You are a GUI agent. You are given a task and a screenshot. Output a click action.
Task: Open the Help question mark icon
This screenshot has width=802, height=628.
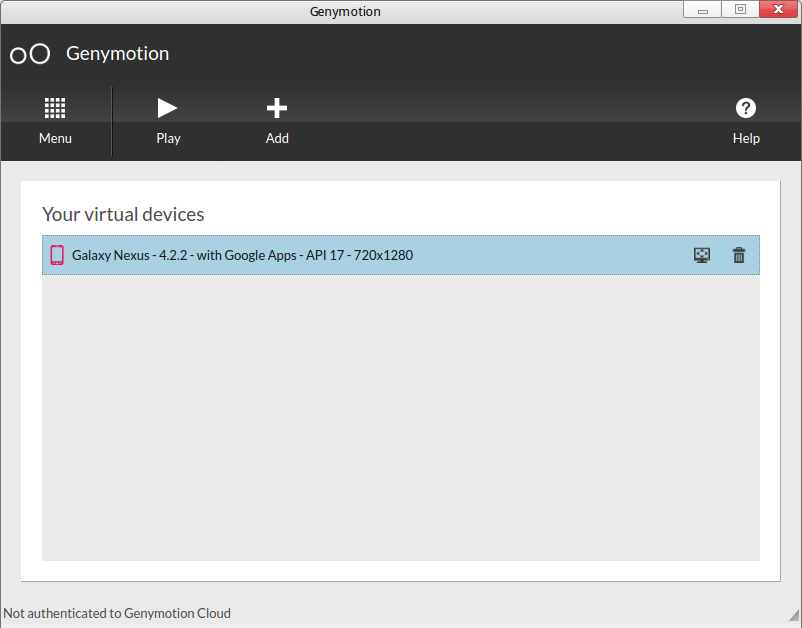point(746,108)
